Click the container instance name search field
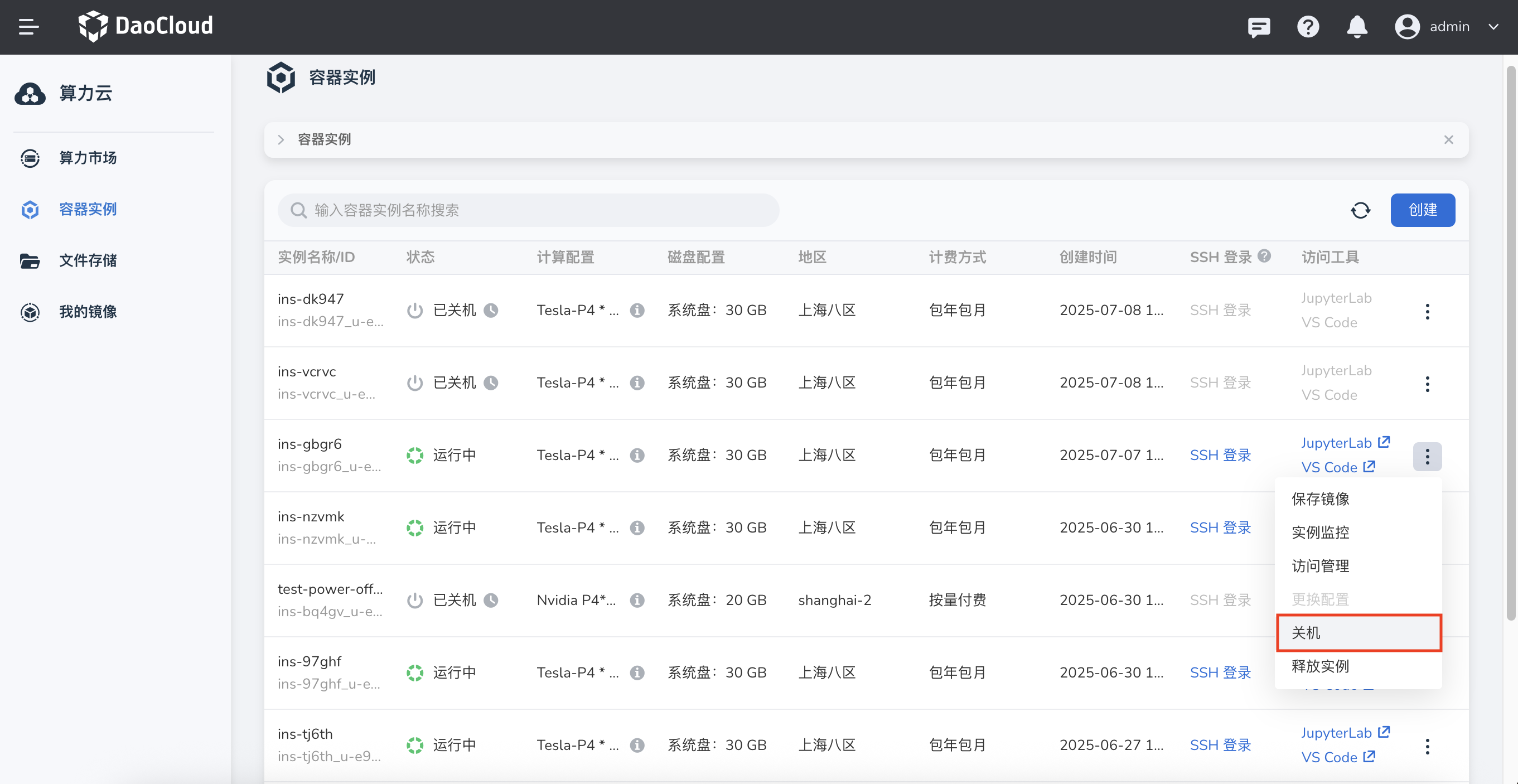The height and width of the screenshot is (784, 1518). [528, 210]
